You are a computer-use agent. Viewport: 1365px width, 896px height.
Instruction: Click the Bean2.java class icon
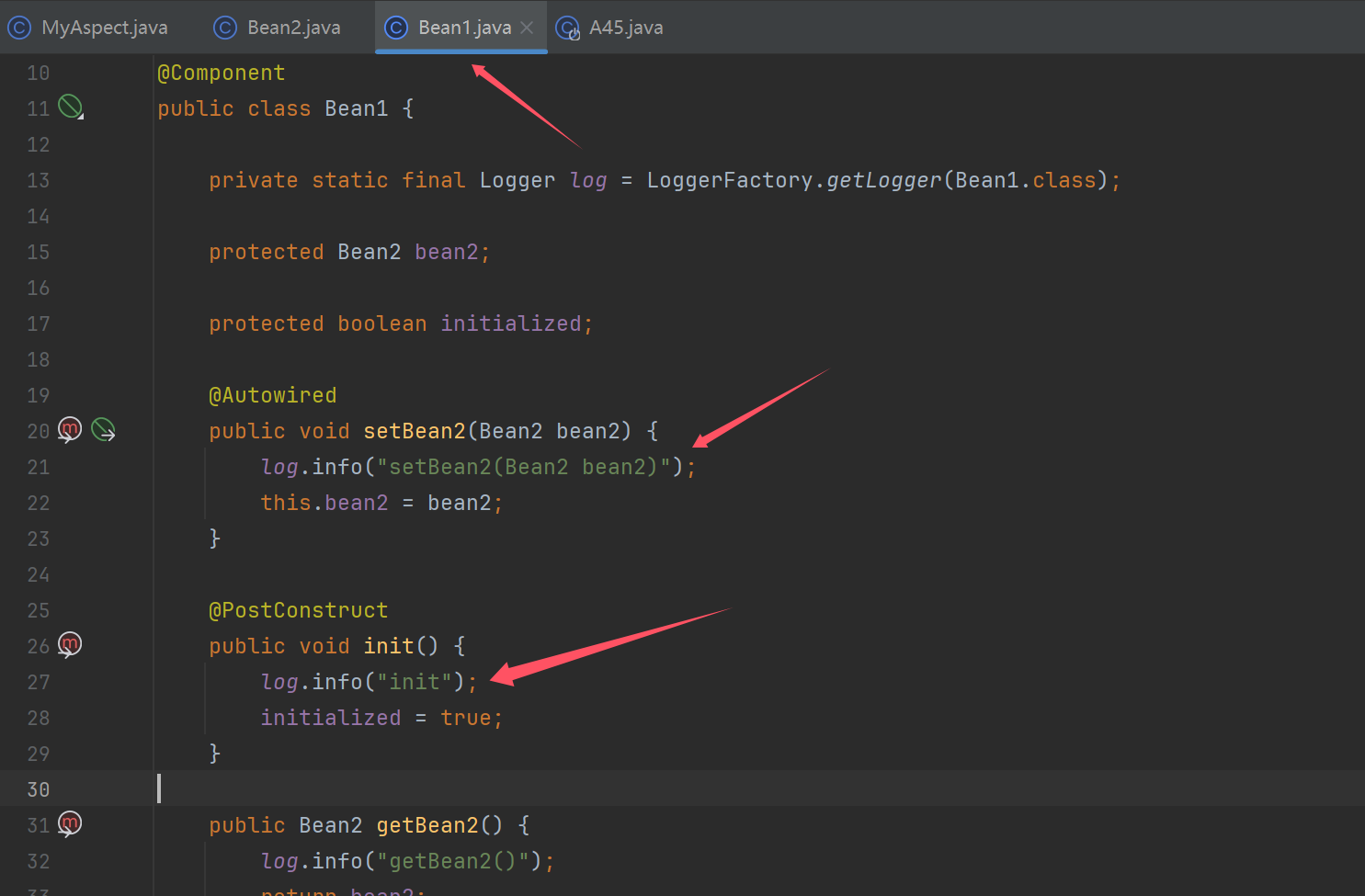click(225, 28)
